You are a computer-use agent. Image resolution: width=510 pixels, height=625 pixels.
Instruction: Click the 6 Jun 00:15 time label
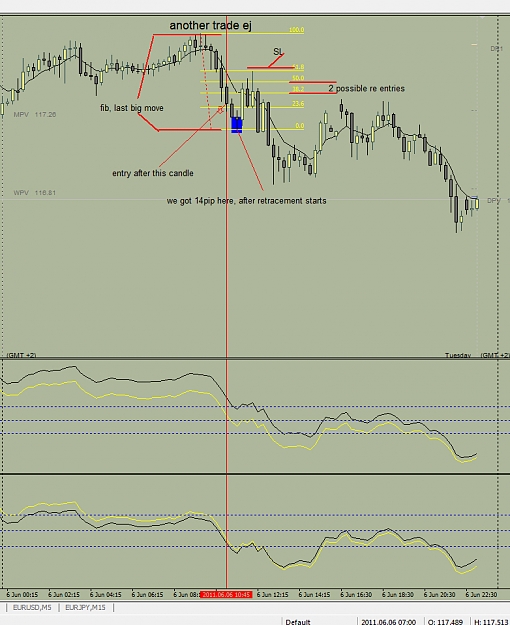coord(22,595)
